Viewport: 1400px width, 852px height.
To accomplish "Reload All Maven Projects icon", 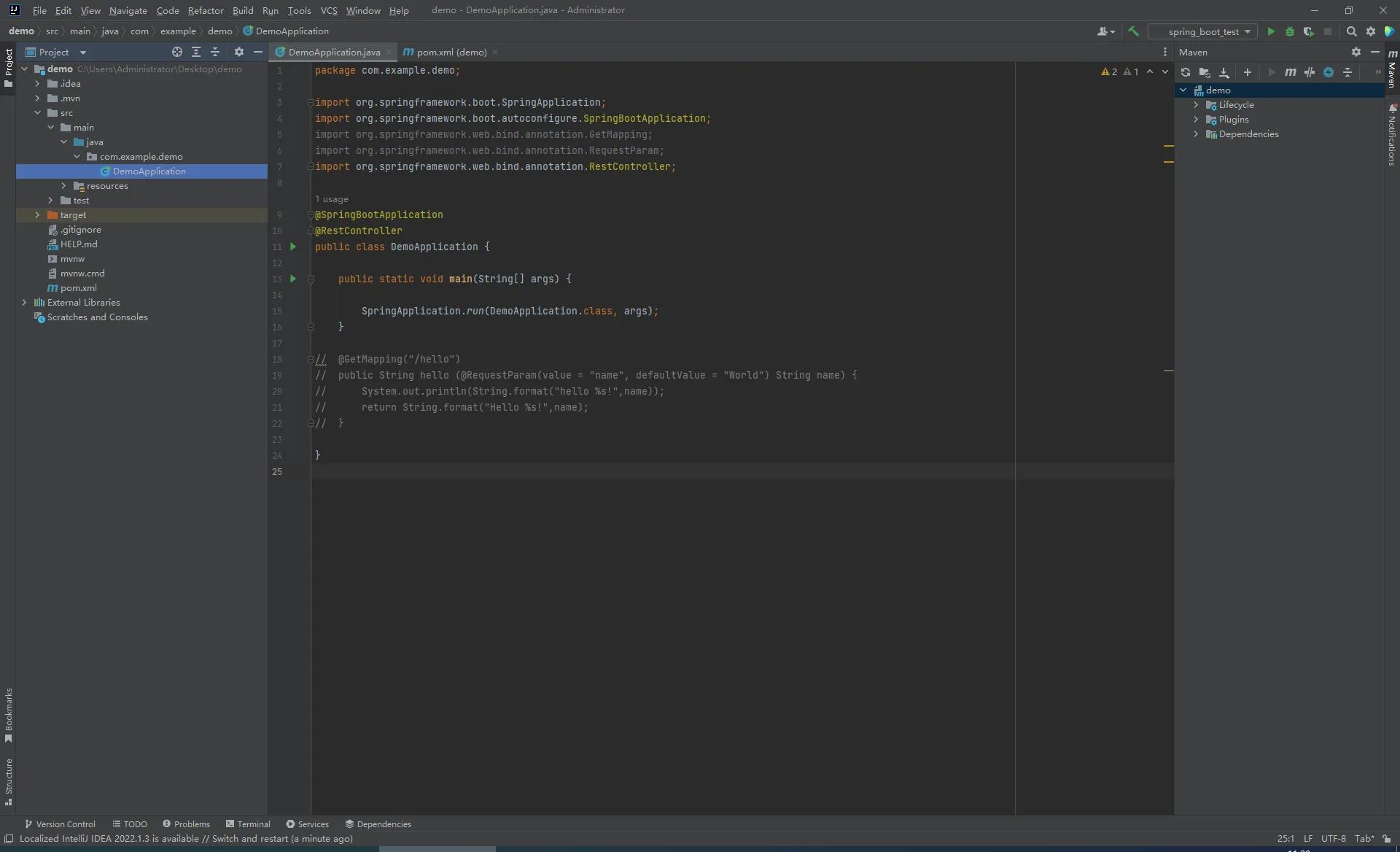I will click(x=1186, y=72).
